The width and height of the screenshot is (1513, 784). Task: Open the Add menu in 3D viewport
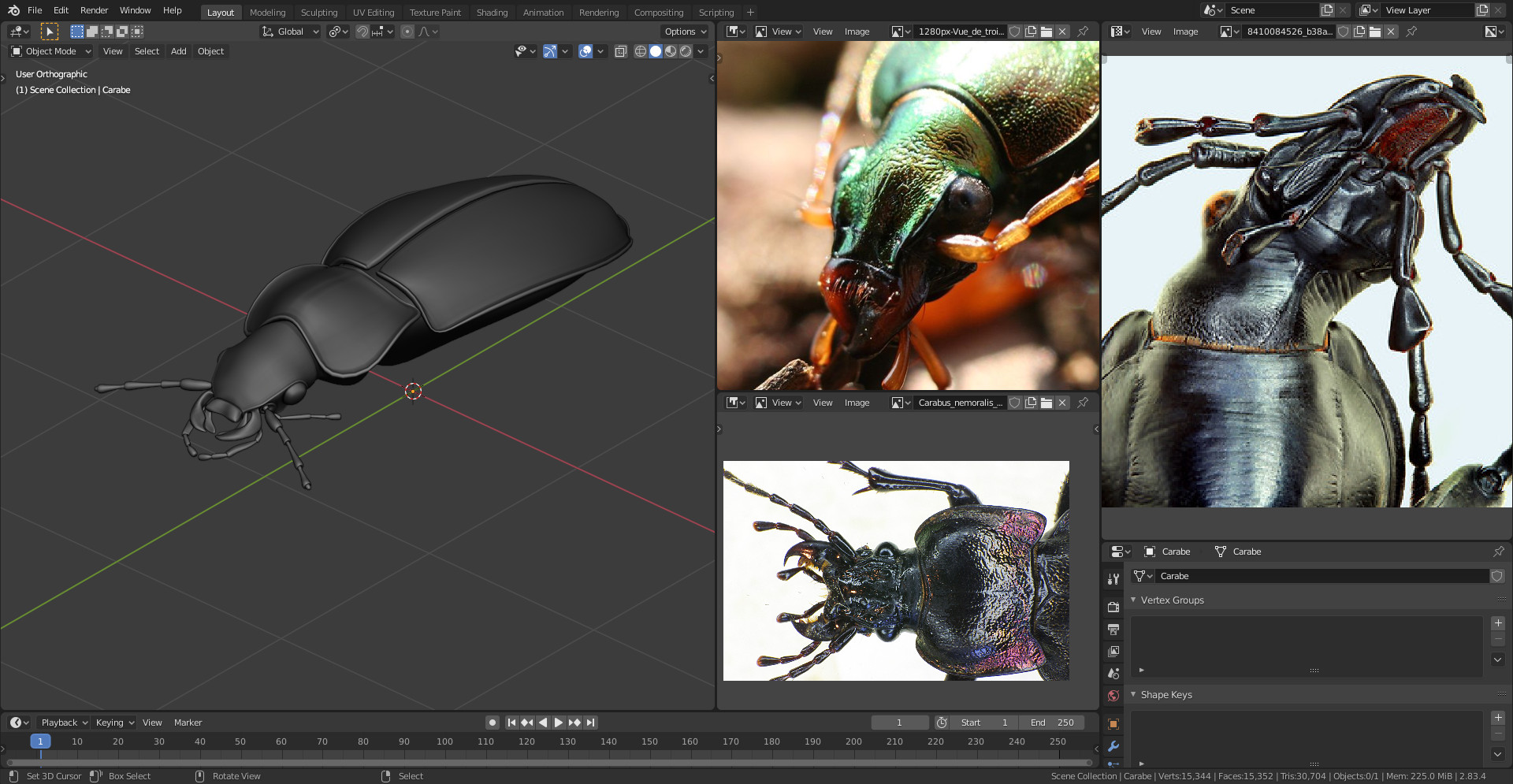click(x=179, y=51)
